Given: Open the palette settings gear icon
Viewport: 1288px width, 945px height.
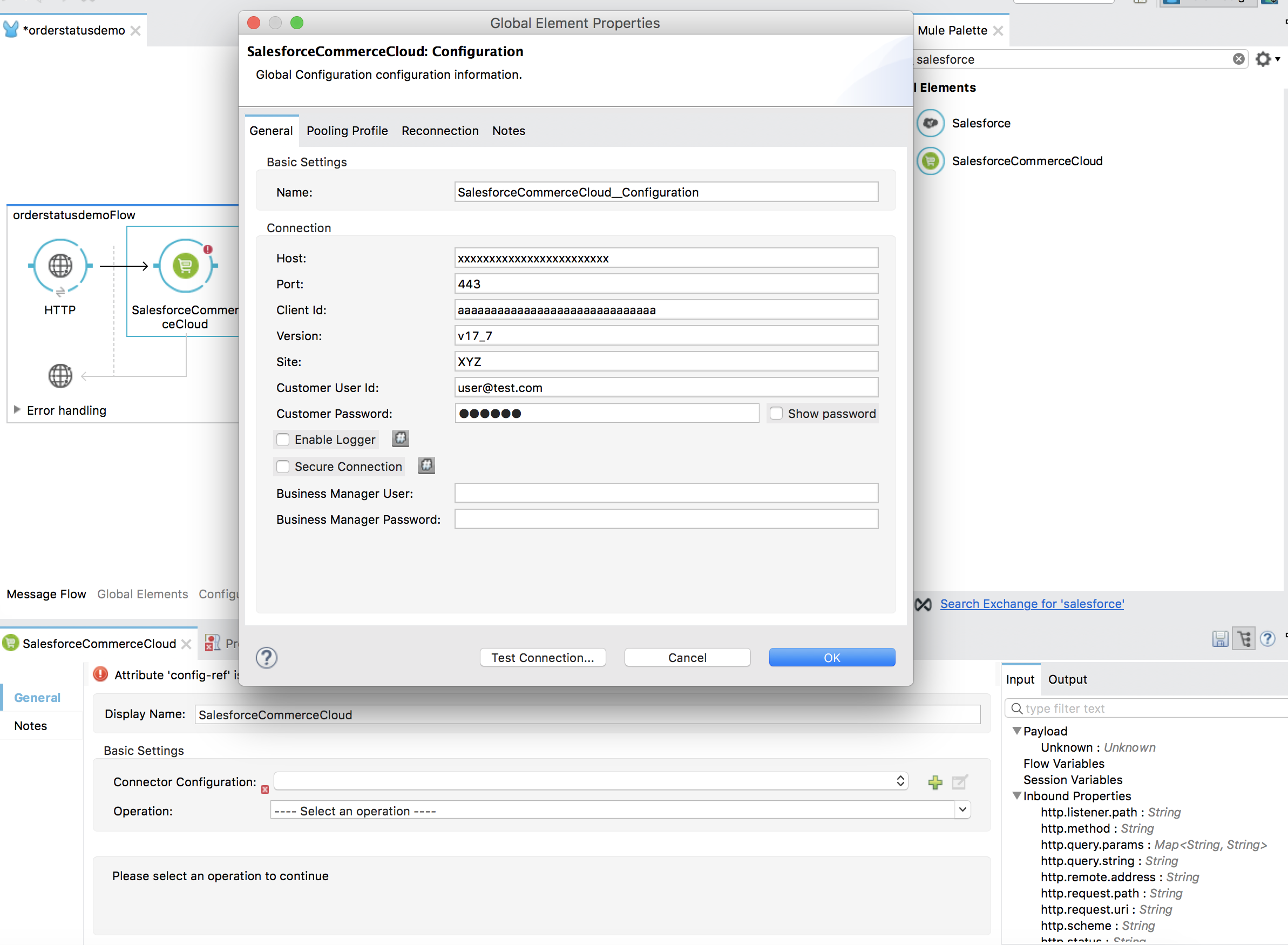Looking at the screenshot, I should click(x=1262, y=59).
